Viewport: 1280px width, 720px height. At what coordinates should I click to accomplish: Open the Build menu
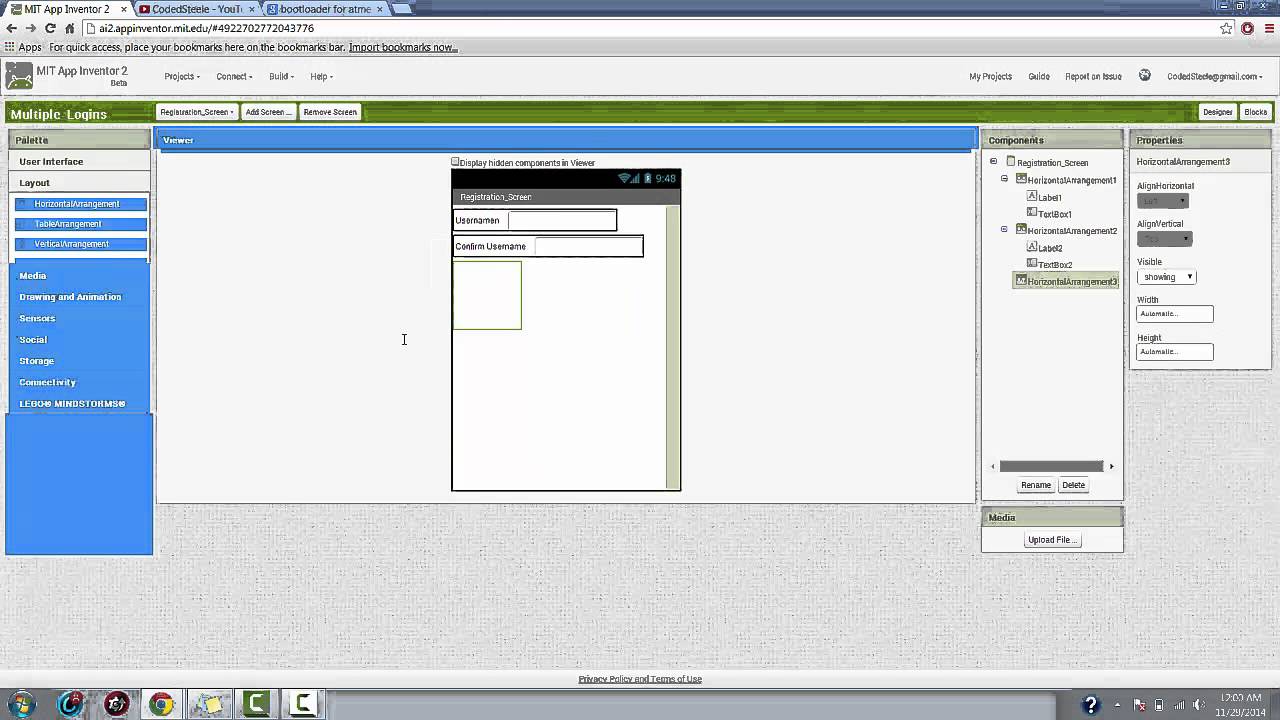coord(281,76)
